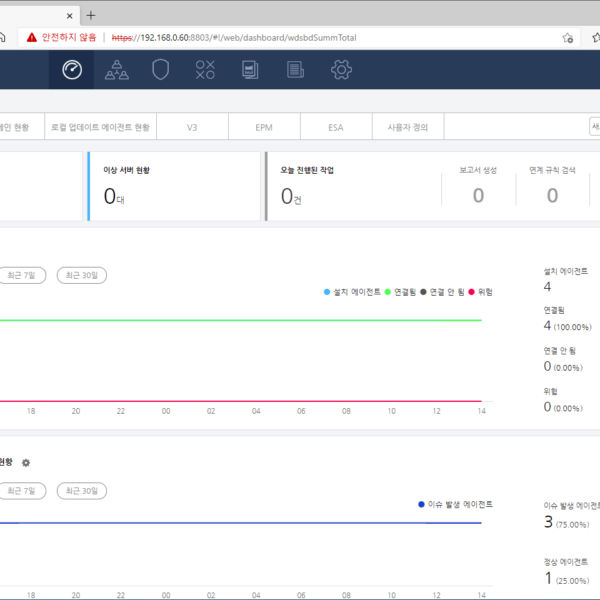The height and width of the screenshot is (600, 600).
Task: Open the organization hierarchy icon
Action: 117,70
